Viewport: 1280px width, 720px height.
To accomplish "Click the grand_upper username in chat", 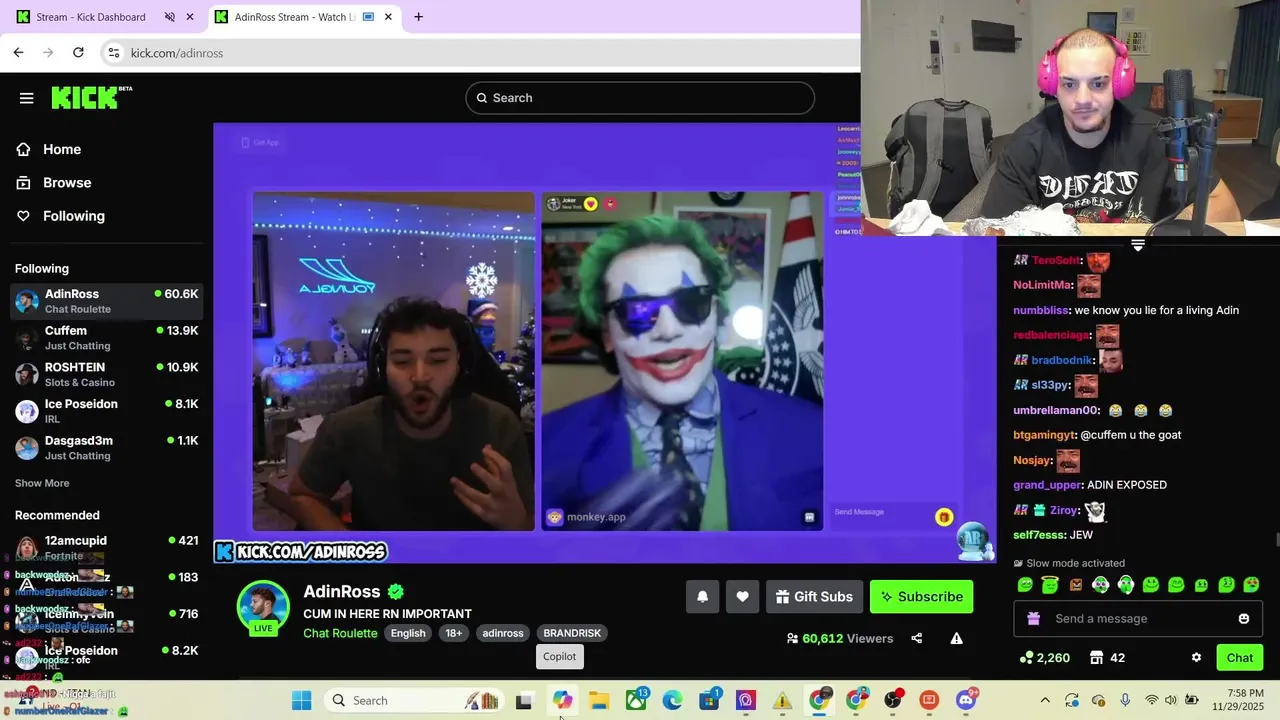I will [x=1047, y=485].
